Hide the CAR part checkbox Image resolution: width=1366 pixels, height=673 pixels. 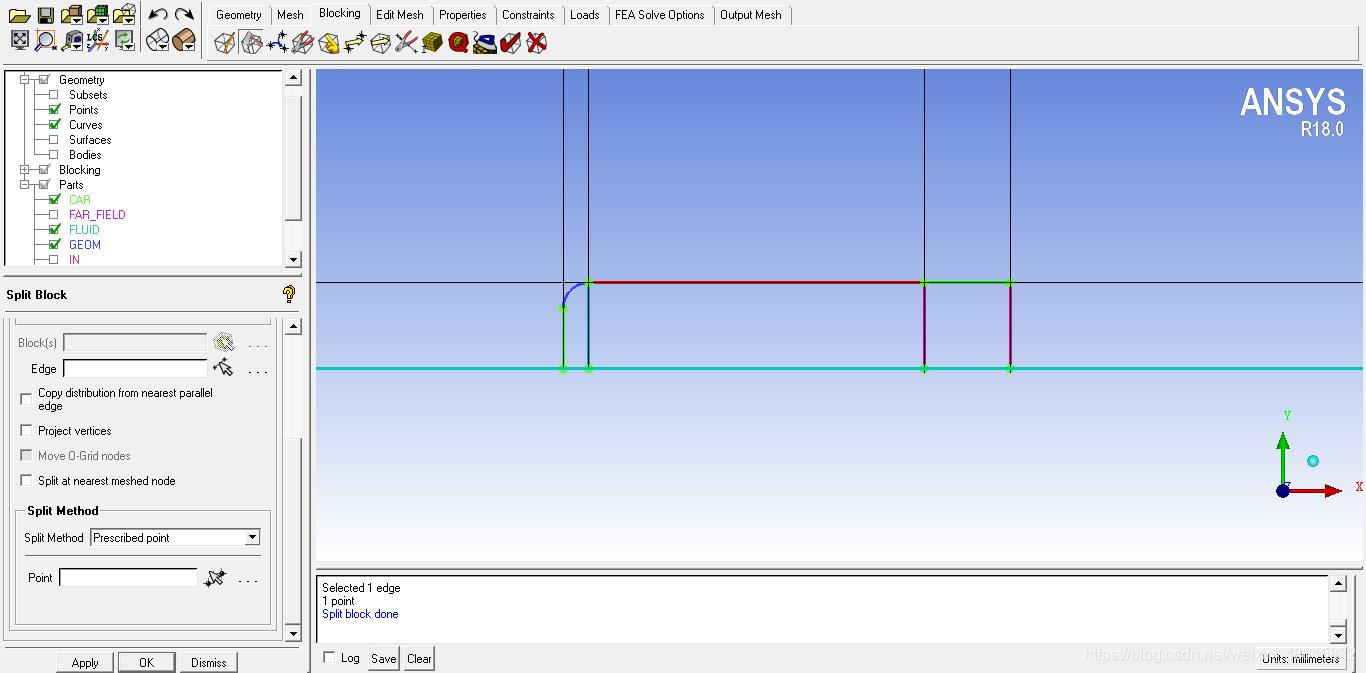pyautogui.click(x=54, y=200)
